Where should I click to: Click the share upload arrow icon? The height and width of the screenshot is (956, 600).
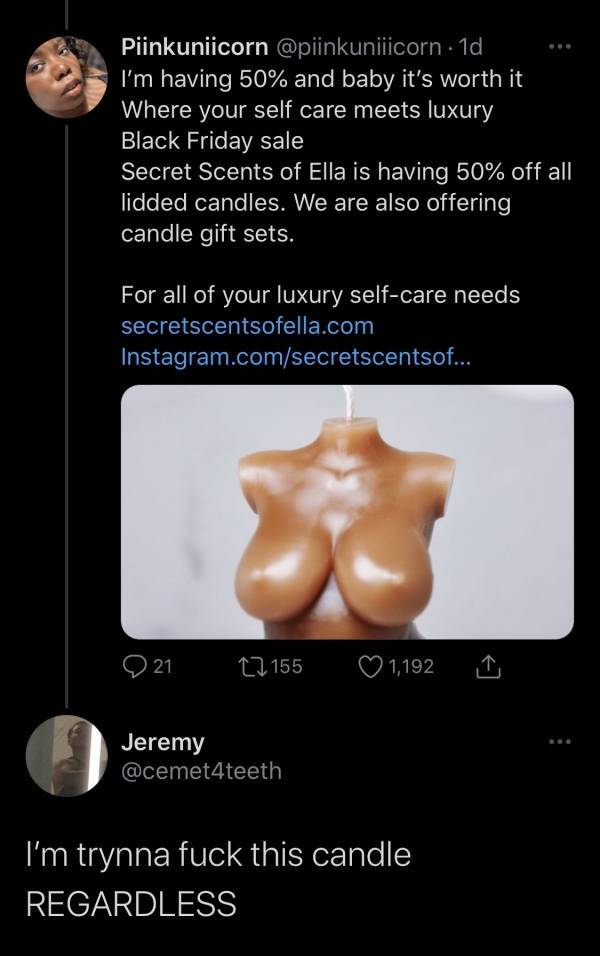click(x=489, y=665)
